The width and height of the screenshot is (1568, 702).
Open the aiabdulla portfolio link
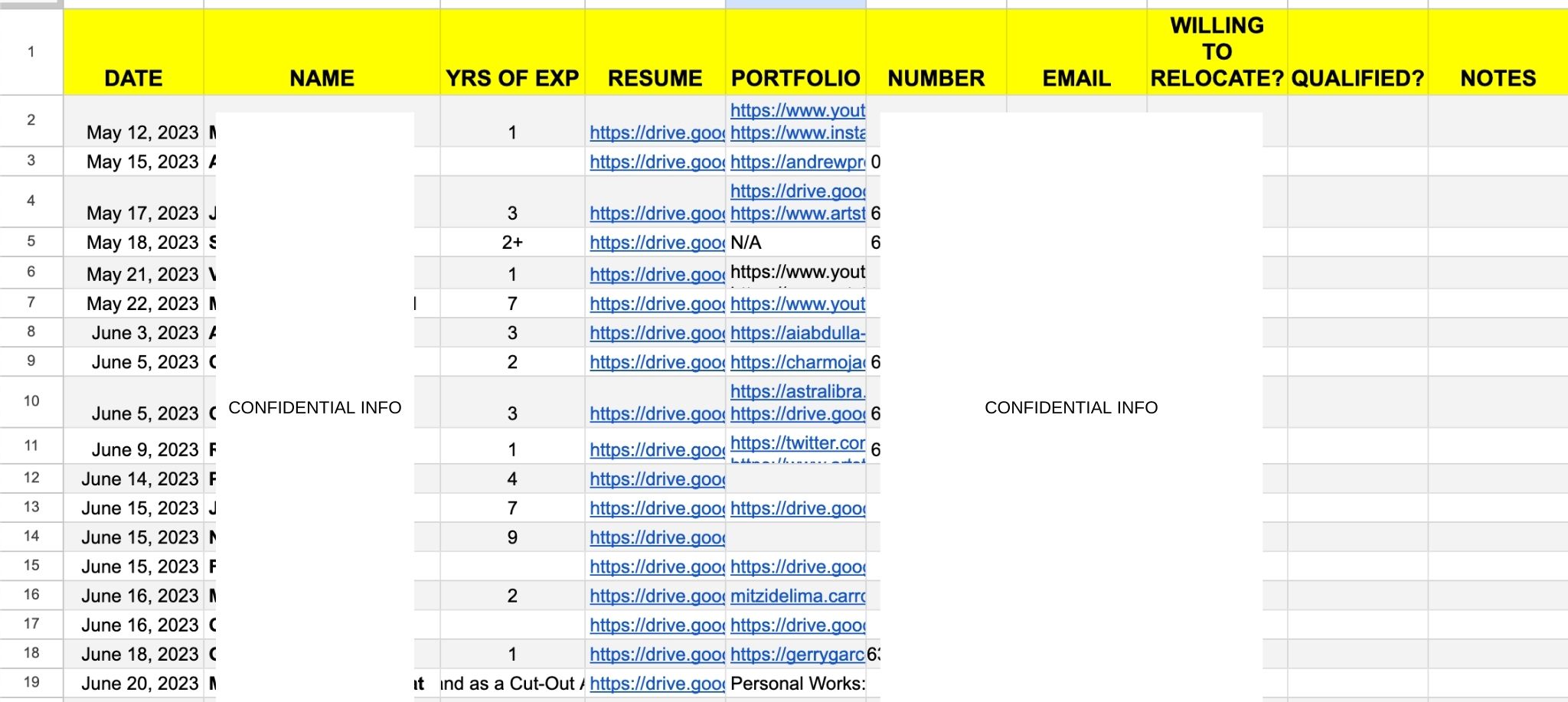click(797, 333)
